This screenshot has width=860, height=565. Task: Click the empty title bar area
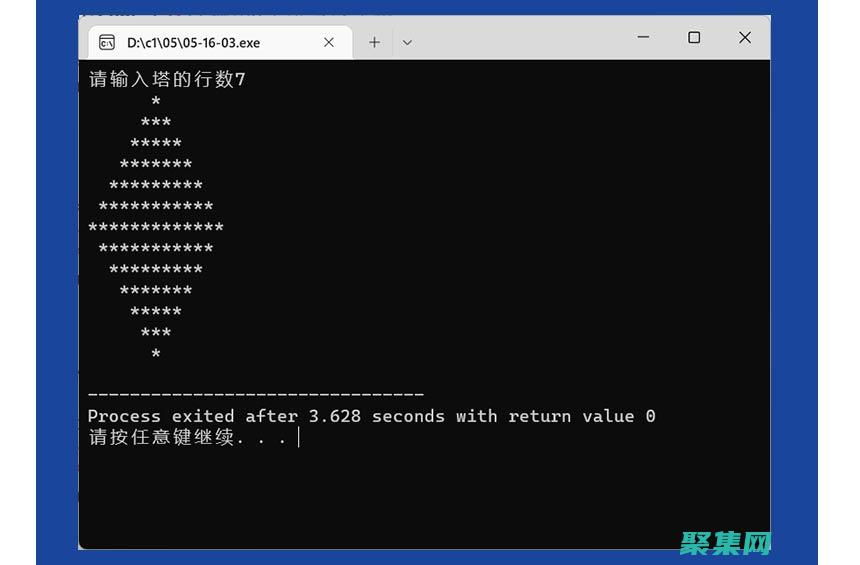[520, 38]
